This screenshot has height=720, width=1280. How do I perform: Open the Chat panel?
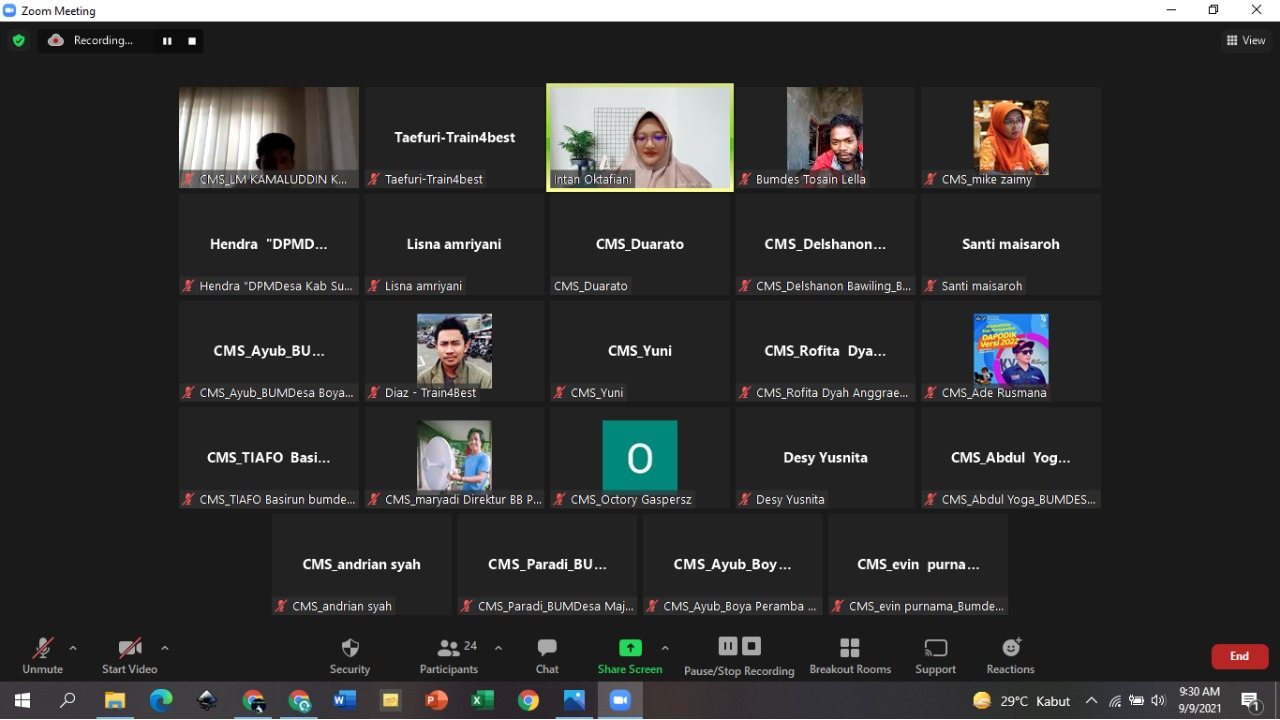click(x=547, y=656)
